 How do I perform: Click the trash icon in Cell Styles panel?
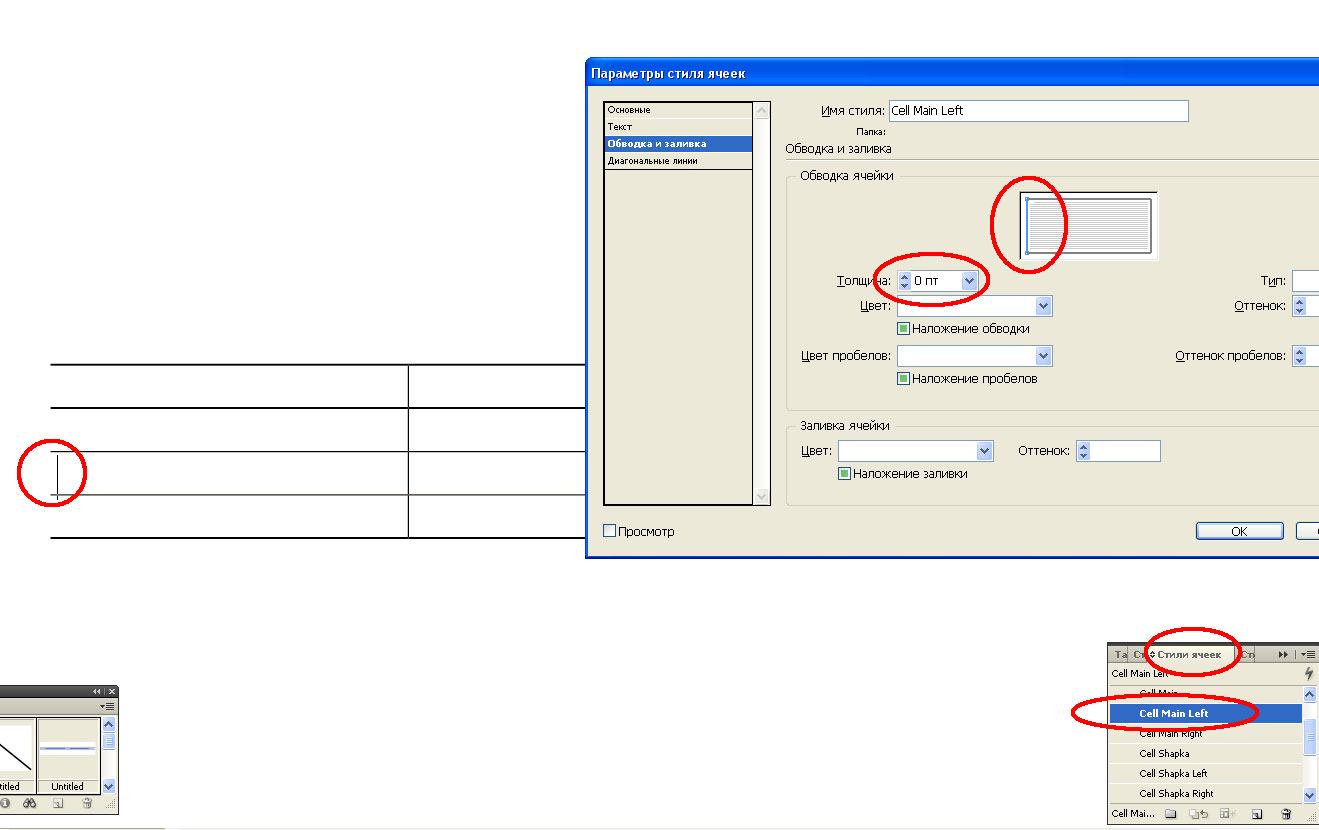tap(1286, 814)
